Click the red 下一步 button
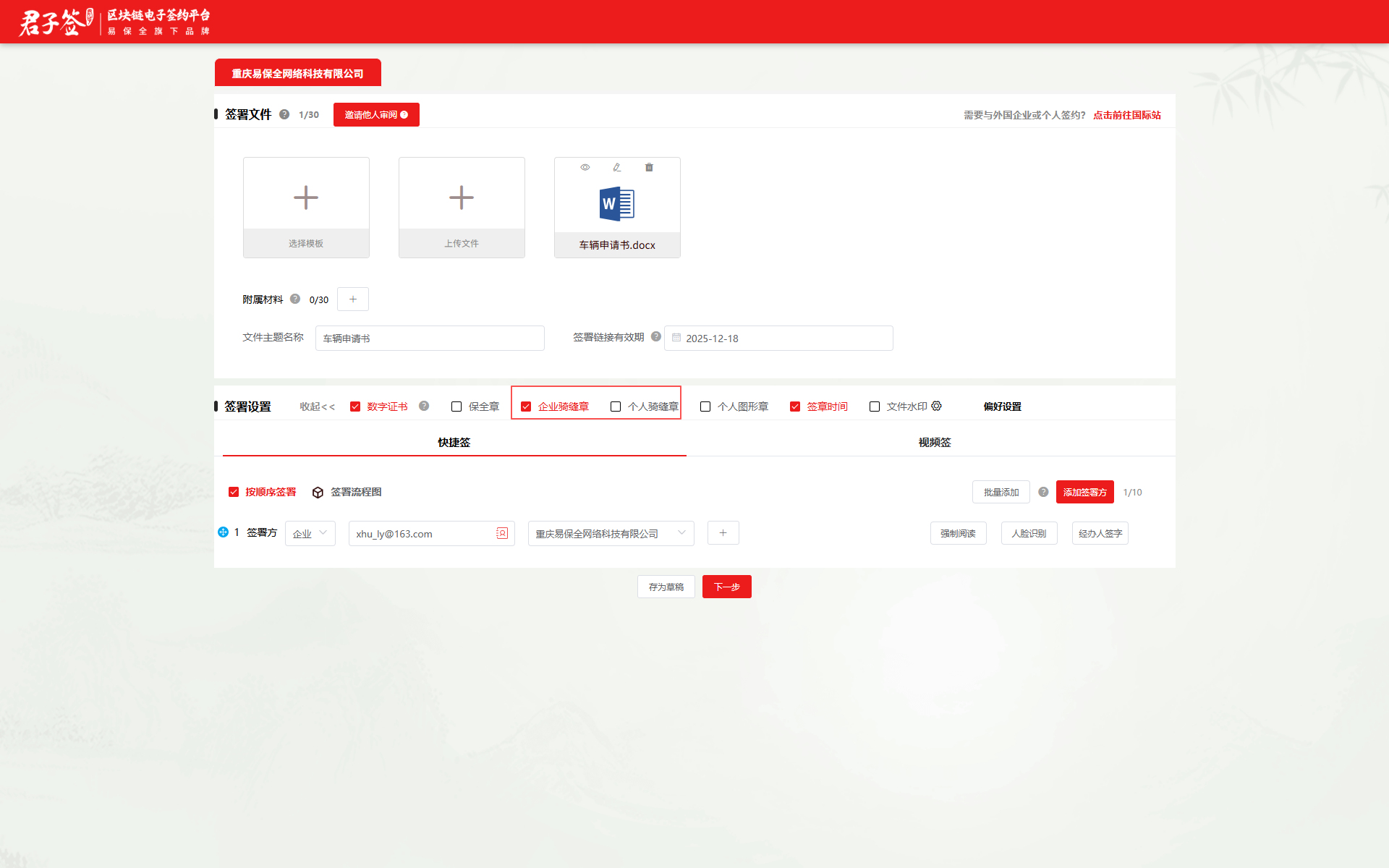1389x868 pixels. click(726, 587)
